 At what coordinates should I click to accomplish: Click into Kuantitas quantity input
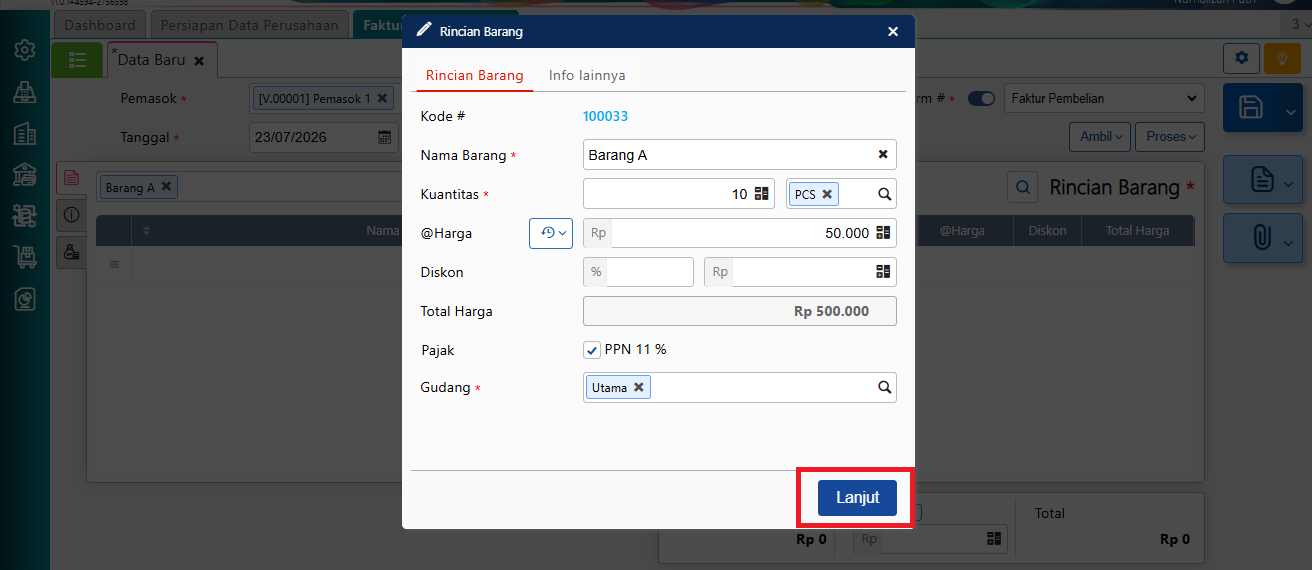(666, 194)
